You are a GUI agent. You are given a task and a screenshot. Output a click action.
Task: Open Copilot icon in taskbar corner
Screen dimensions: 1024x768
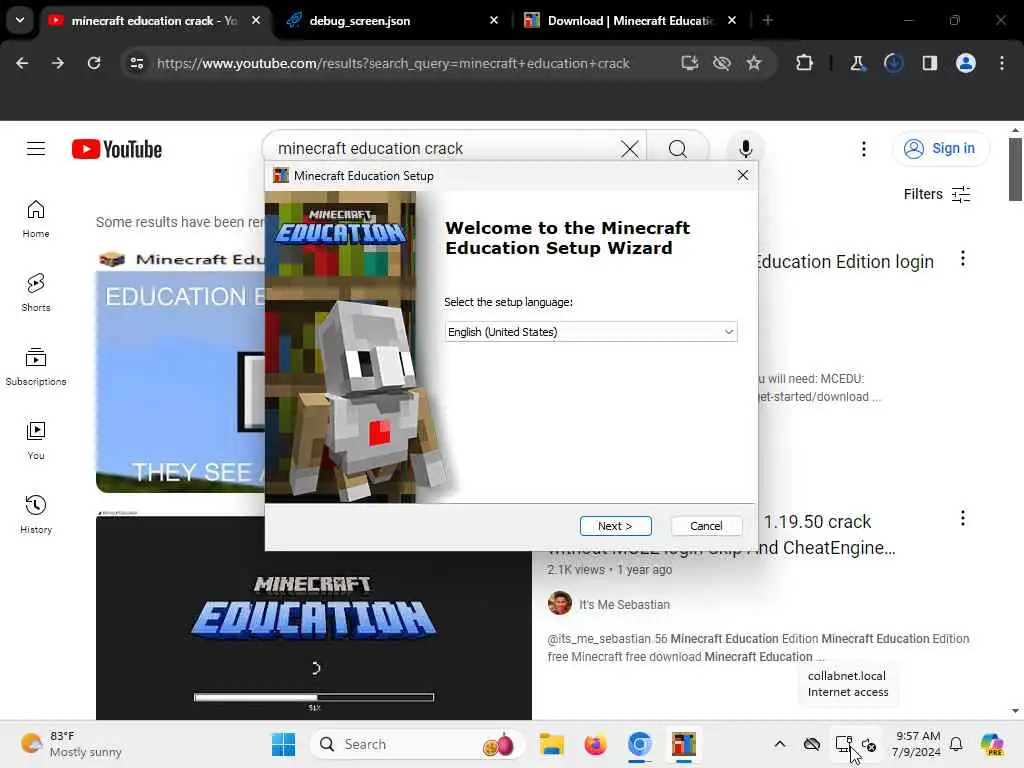tap(992, 744)
